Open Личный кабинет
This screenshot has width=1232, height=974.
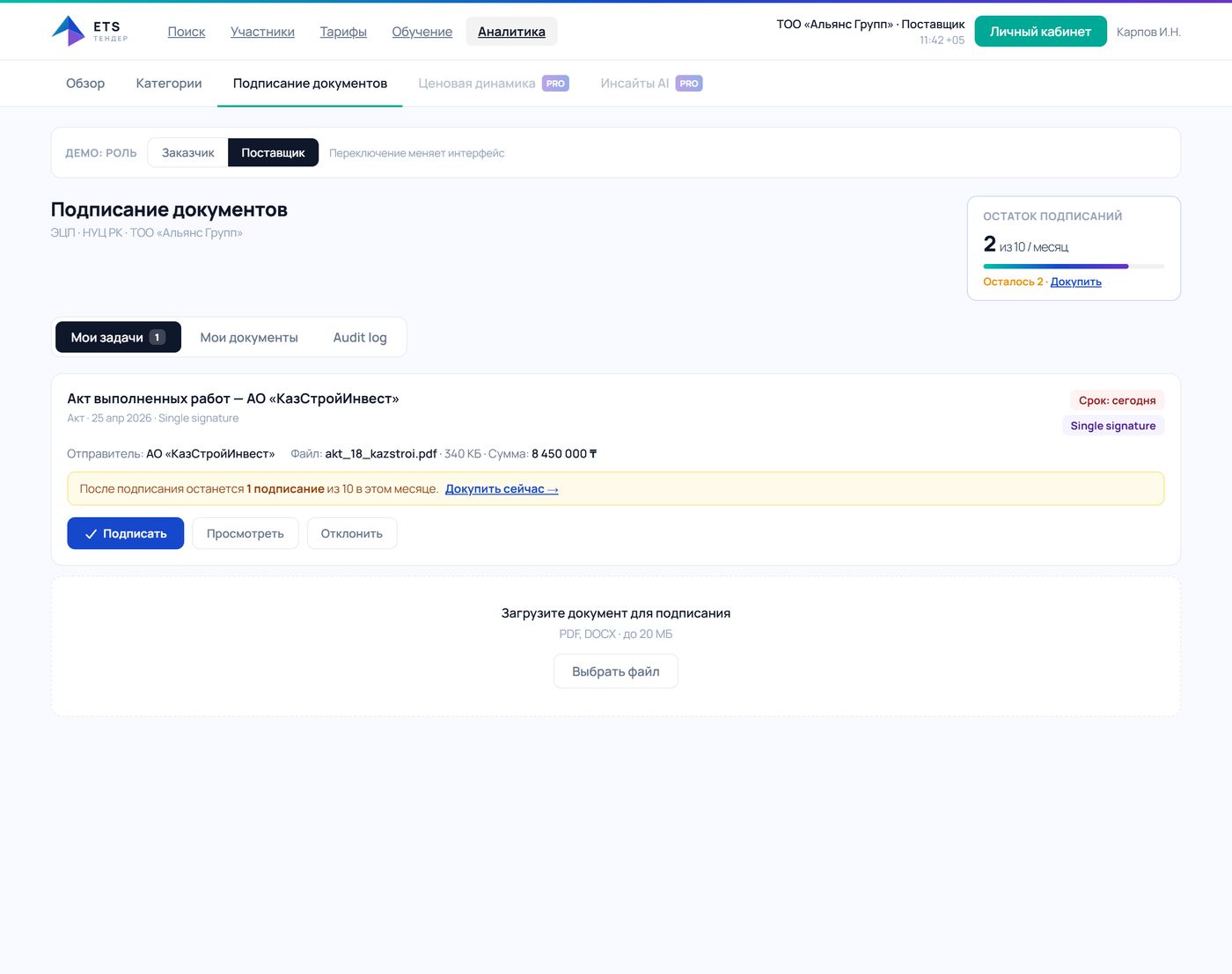point(1040,32)
